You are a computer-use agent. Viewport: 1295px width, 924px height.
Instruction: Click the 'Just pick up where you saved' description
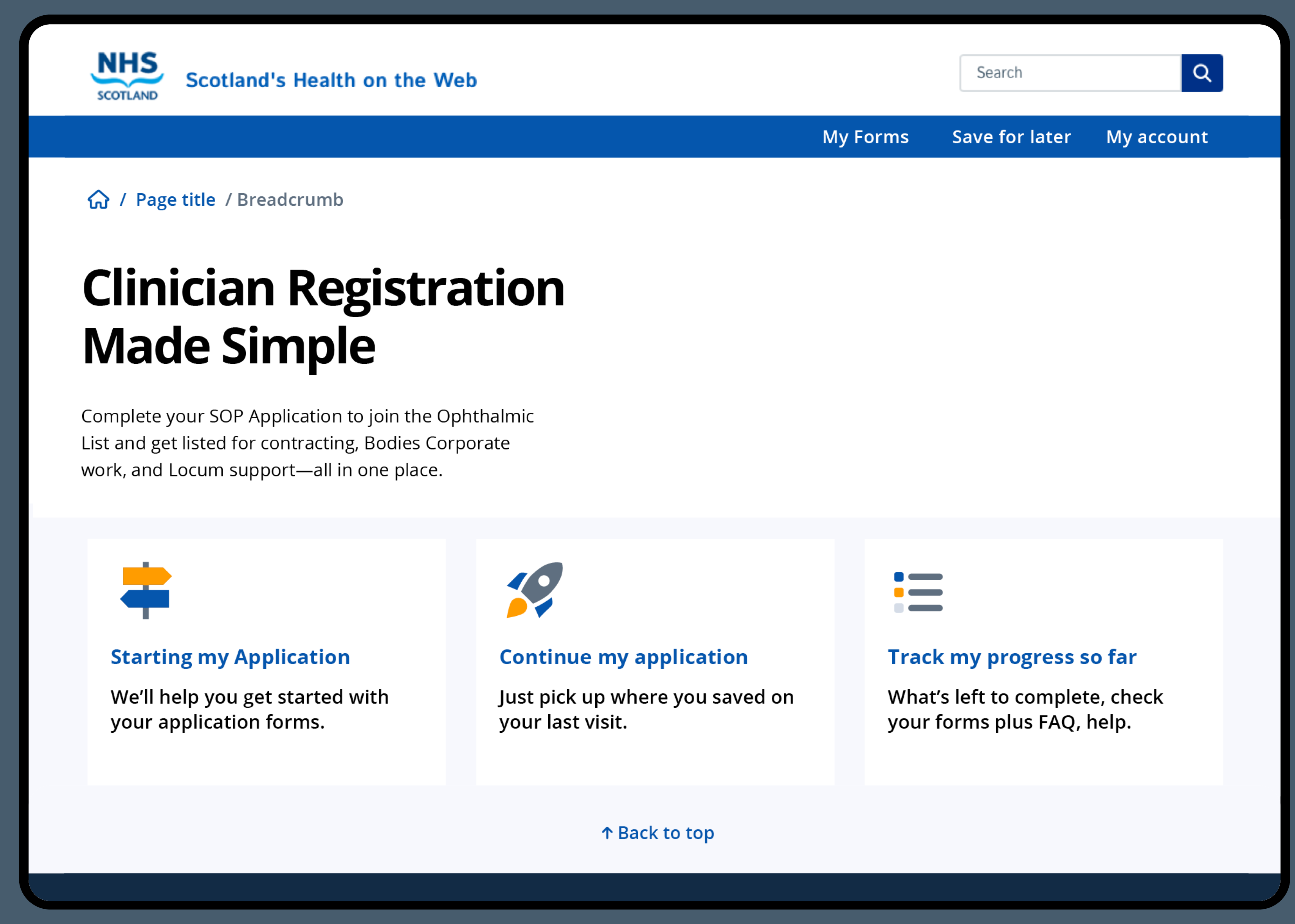[646, 709]
